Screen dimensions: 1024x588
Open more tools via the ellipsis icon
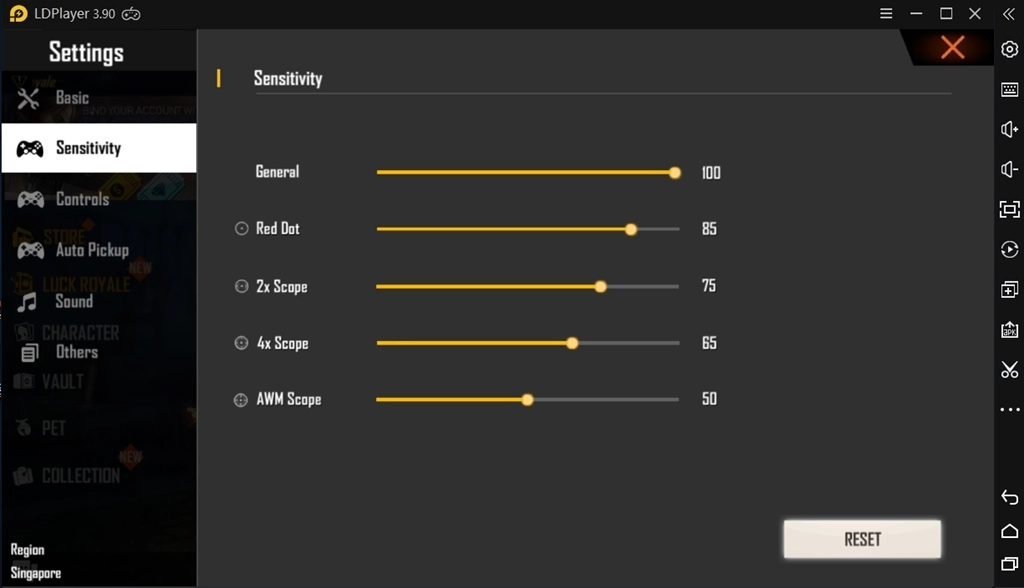[1009, 409]
